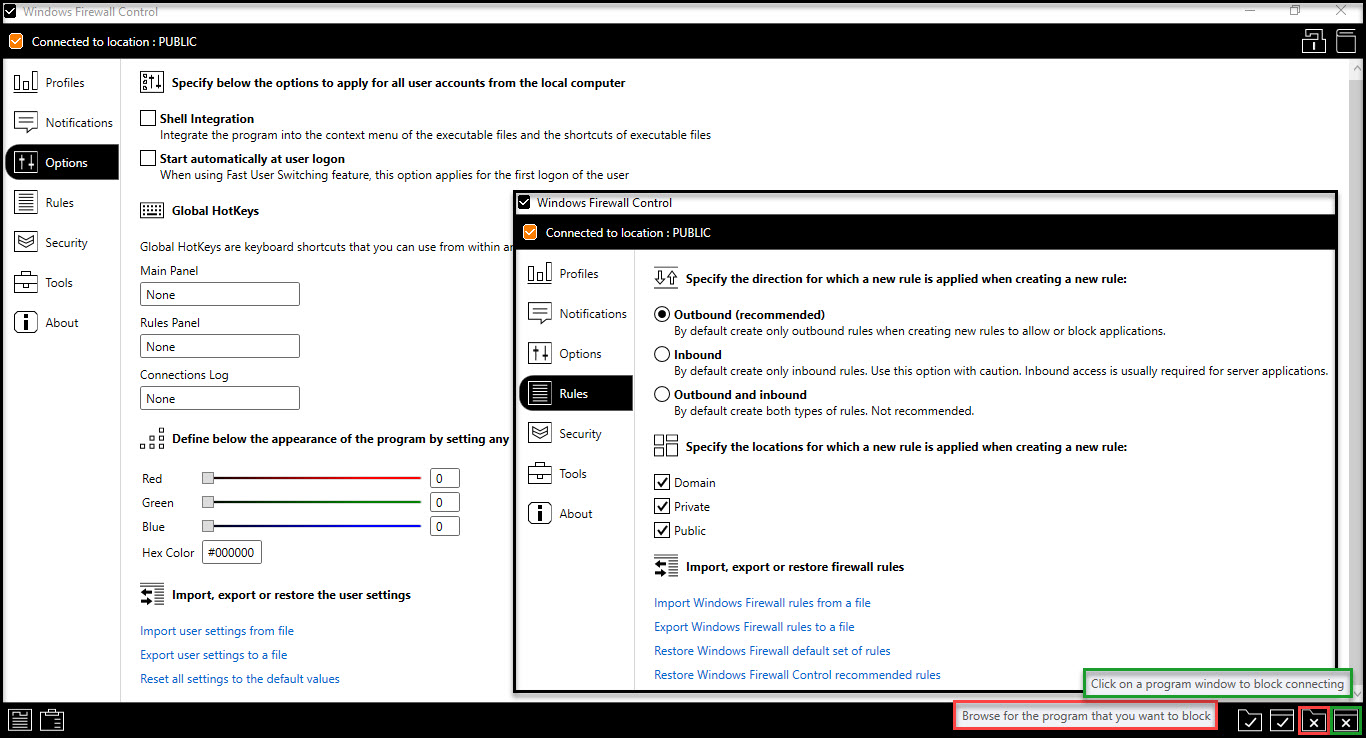Screen dimensions: 1366x738
Task: Click Export user settings to a file
Action: pos(214,655)
